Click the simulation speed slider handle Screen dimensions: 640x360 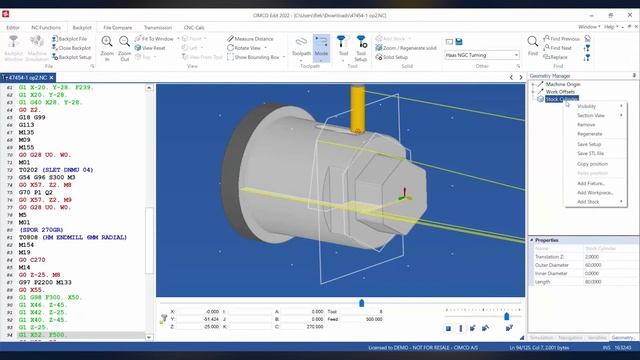(507, 316)
